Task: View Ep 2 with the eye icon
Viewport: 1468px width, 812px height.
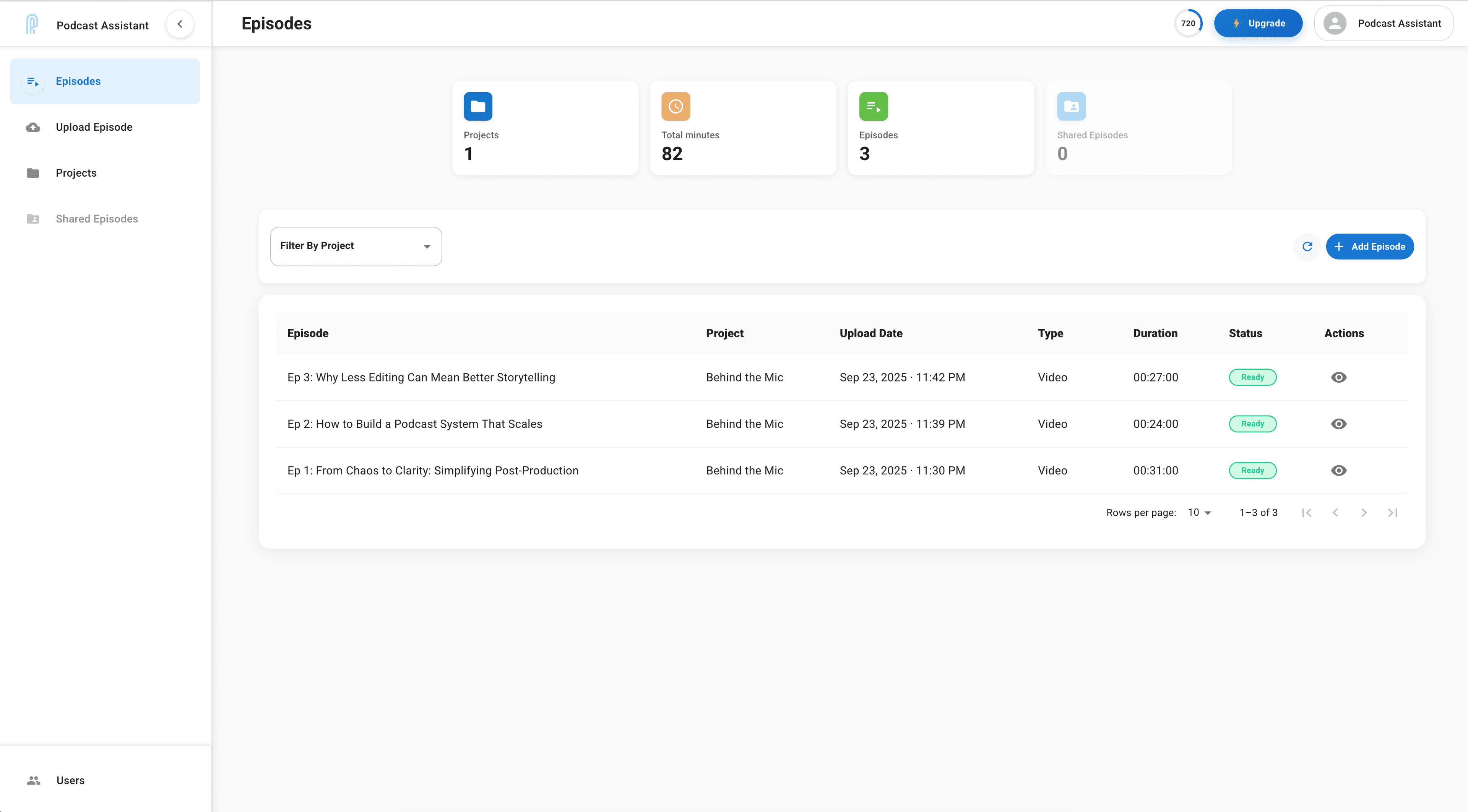Action: pyautogui.click(x=1339, y=423)
